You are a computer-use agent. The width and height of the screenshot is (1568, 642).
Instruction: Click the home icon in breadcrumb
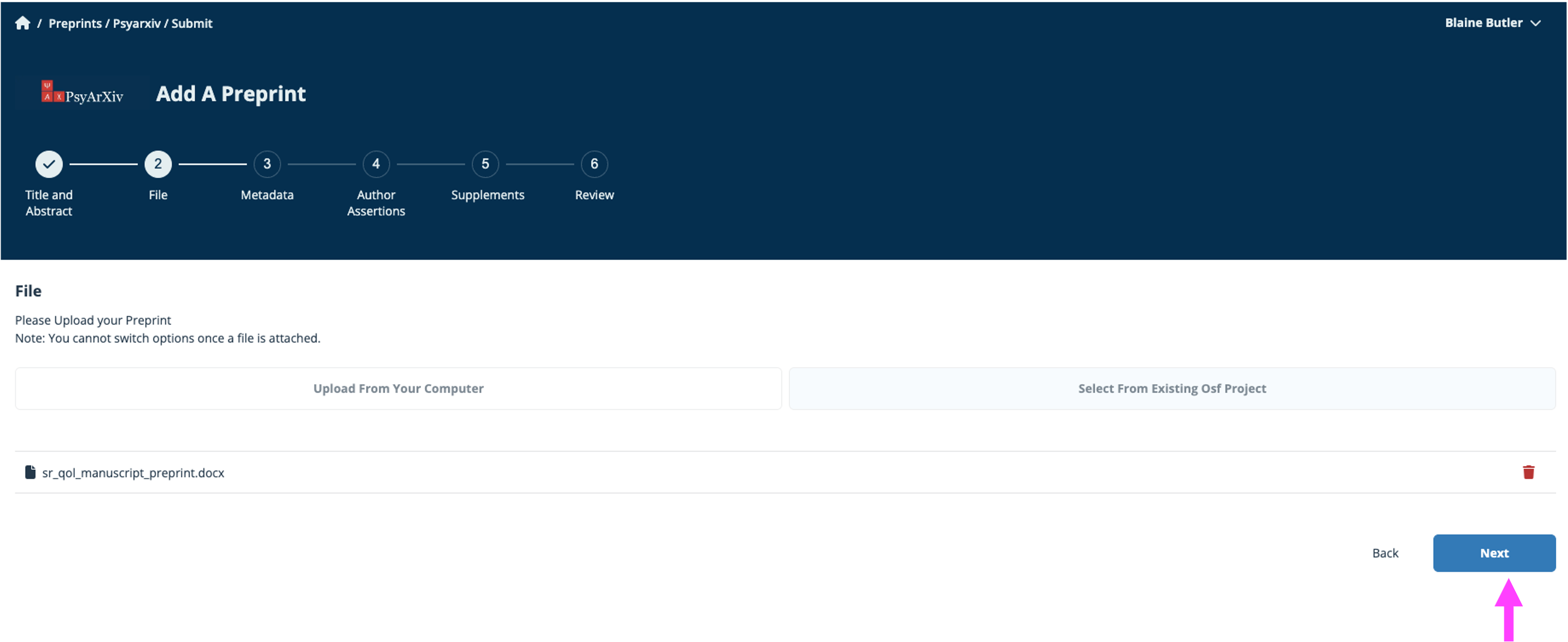click(22, 23)
